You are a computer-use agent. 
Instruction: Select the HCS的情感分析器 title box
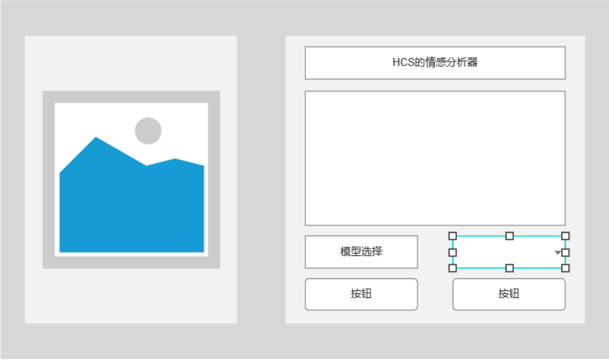click(435, 63)
